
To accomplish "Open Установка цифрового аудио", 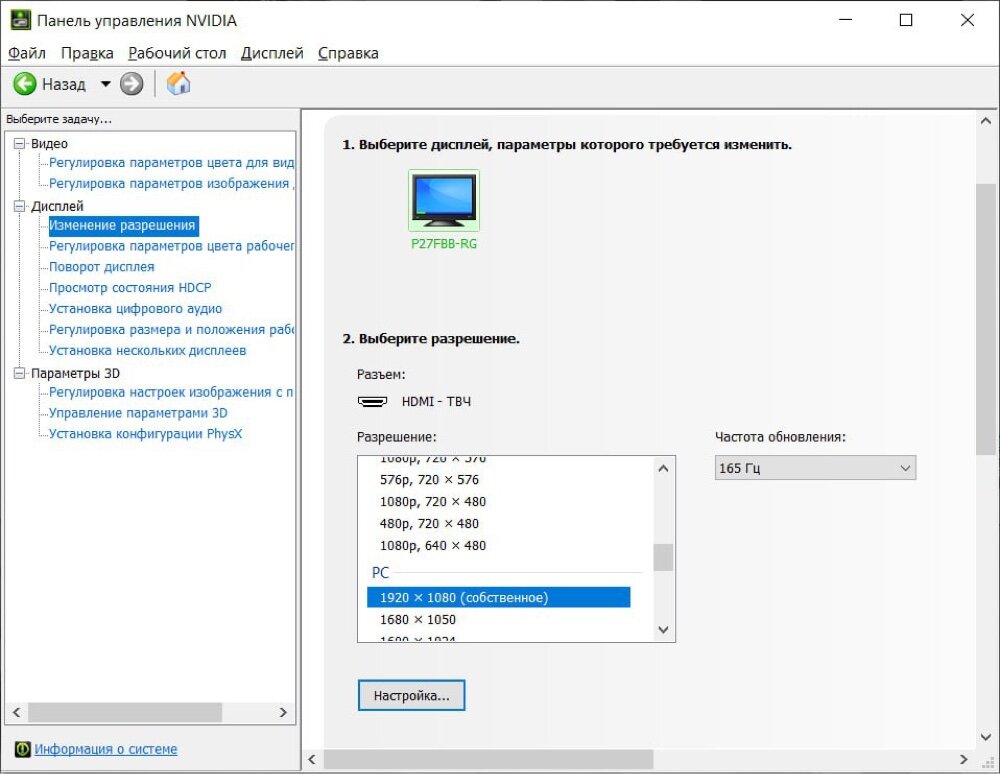I will 135,309.
